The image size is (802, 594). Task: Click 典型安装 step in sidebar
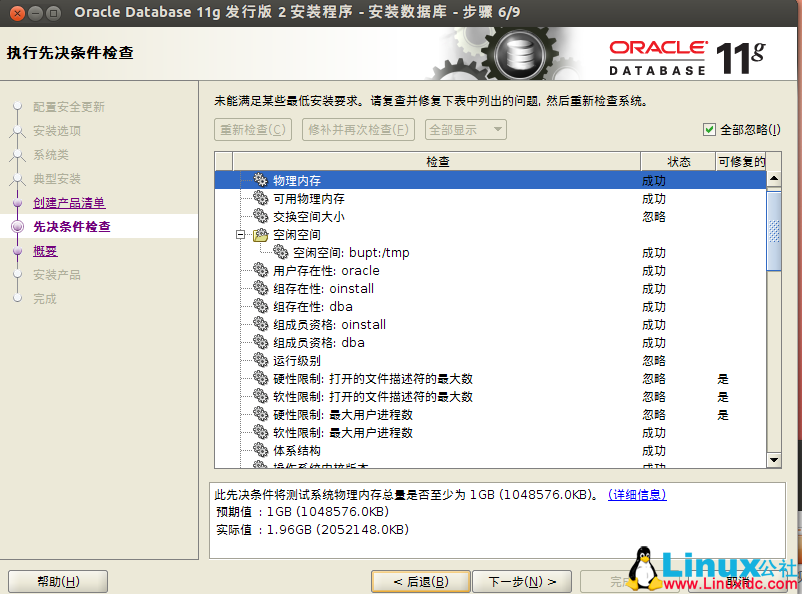tap(57, 179)
